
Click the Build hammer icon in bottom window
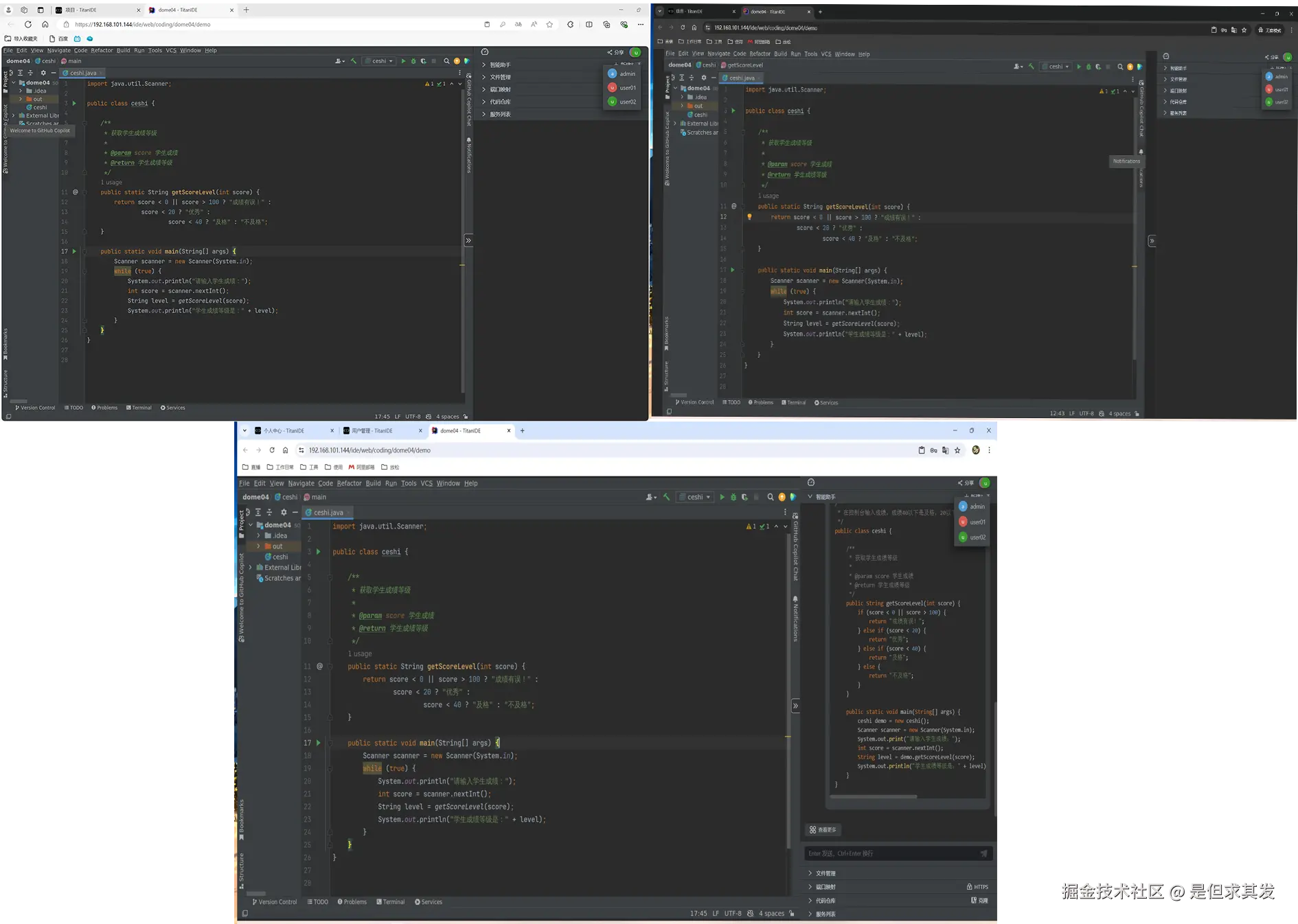(x=666, y=497)
